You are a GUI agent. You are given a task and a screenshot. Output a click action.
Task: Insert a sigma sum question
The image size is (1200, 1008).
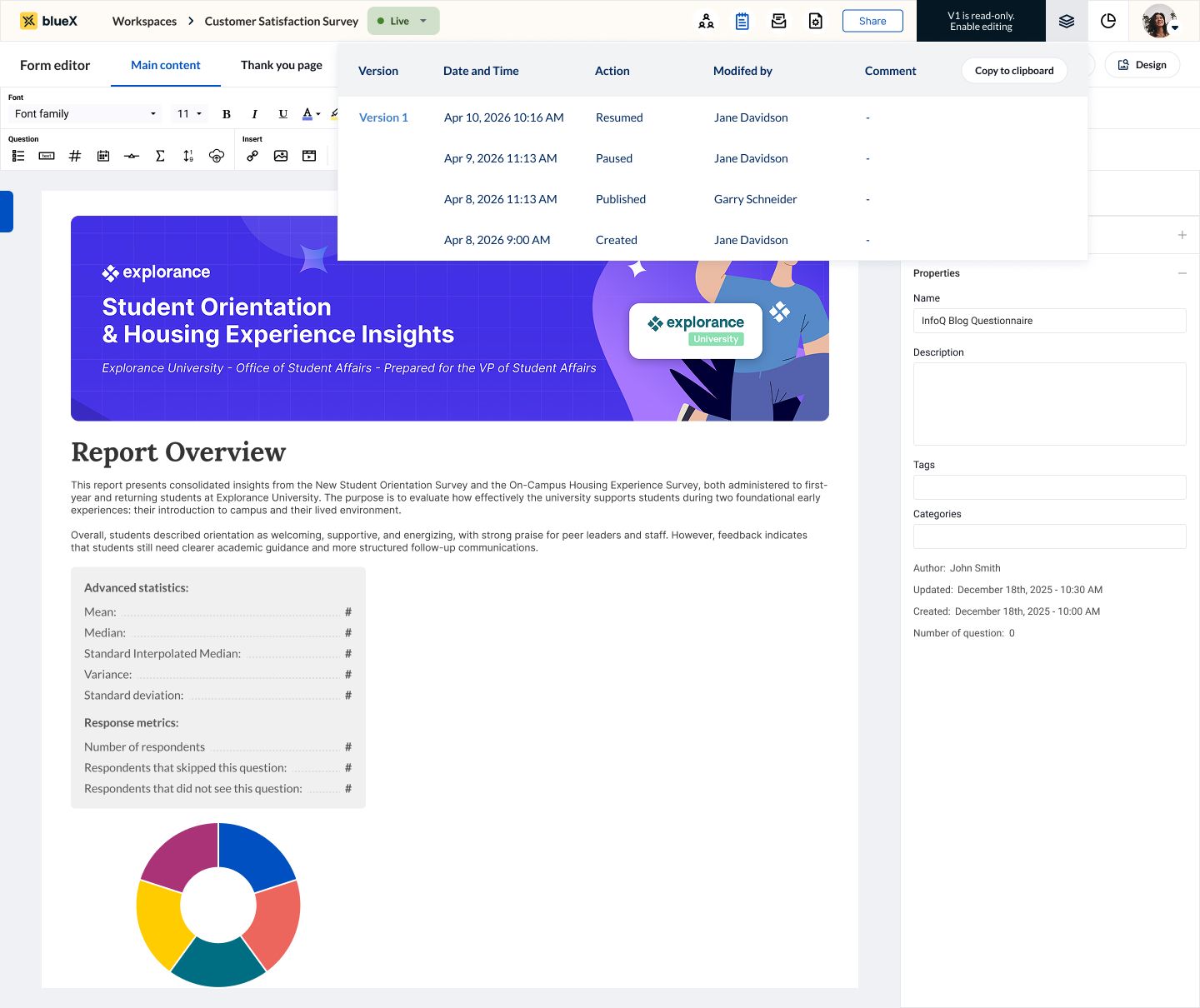160,156
